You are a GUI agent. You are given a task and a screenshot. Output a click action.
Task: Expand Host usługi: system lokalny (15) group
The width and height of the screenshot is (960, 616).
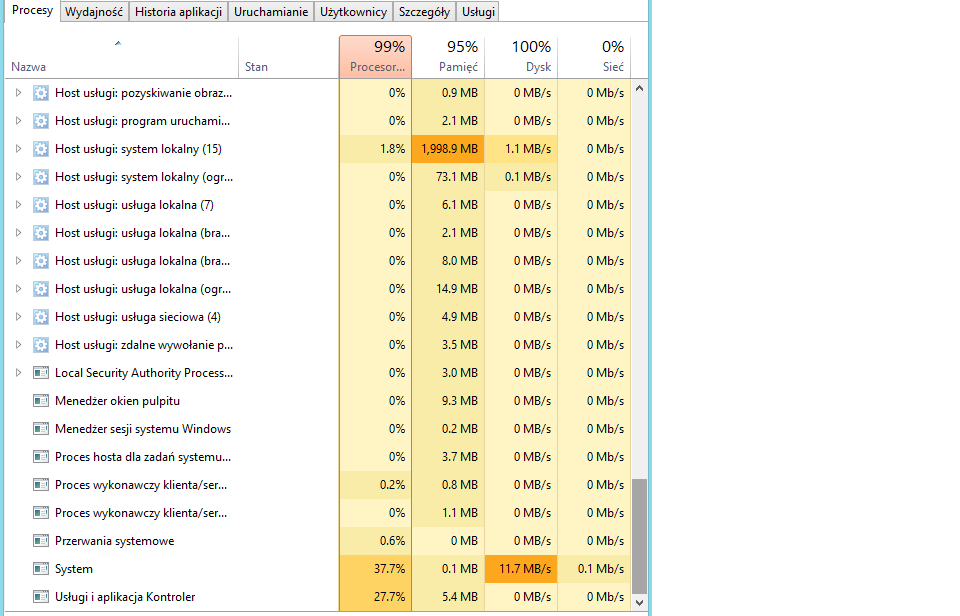[18, 149]
